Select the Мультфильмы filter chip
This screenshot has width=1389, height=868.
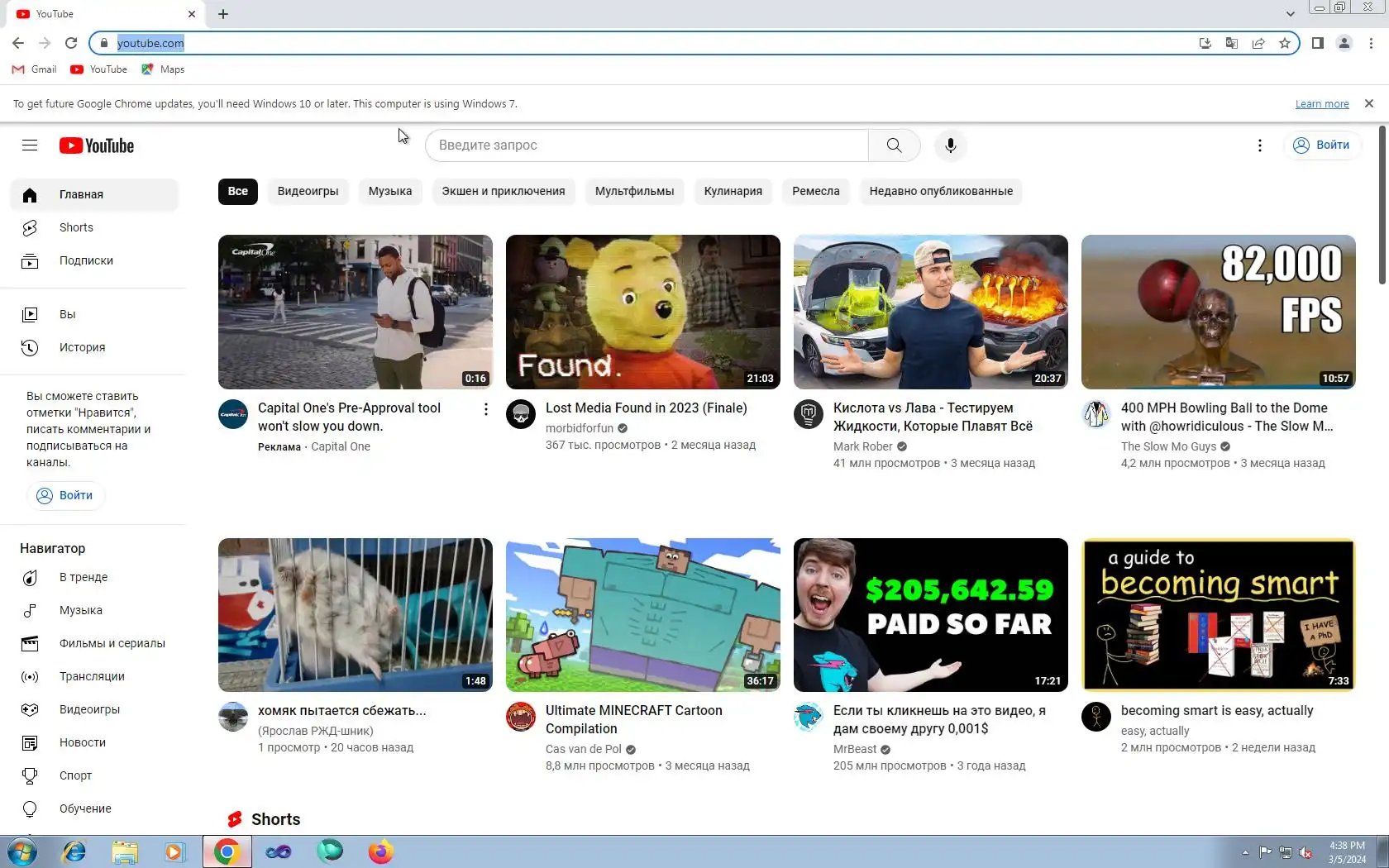tap(635, 191)
